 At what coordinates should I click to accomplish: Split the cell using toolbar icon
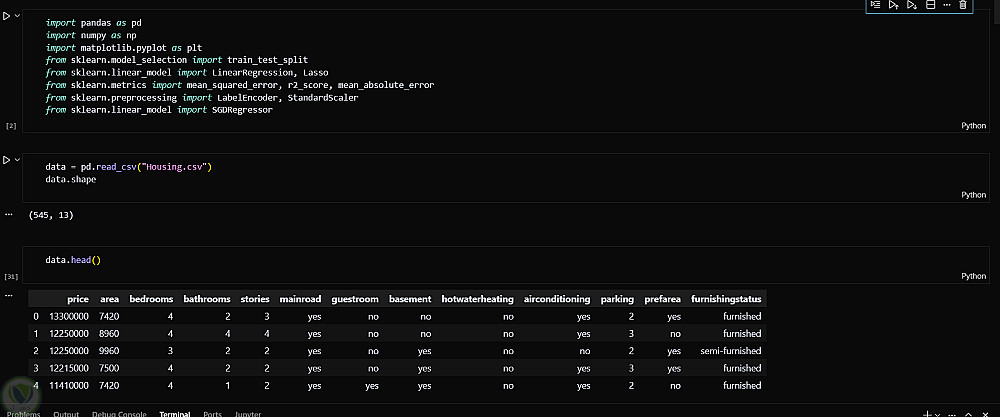(929, 6)
